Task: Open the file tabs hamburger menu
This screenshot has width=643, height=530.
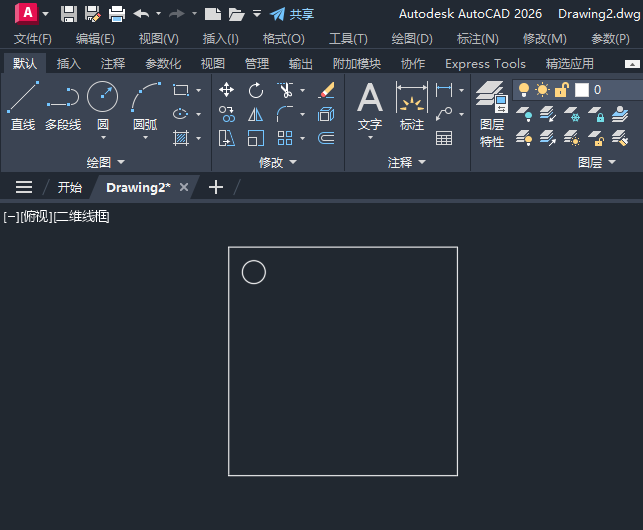Action: (24, 187)
